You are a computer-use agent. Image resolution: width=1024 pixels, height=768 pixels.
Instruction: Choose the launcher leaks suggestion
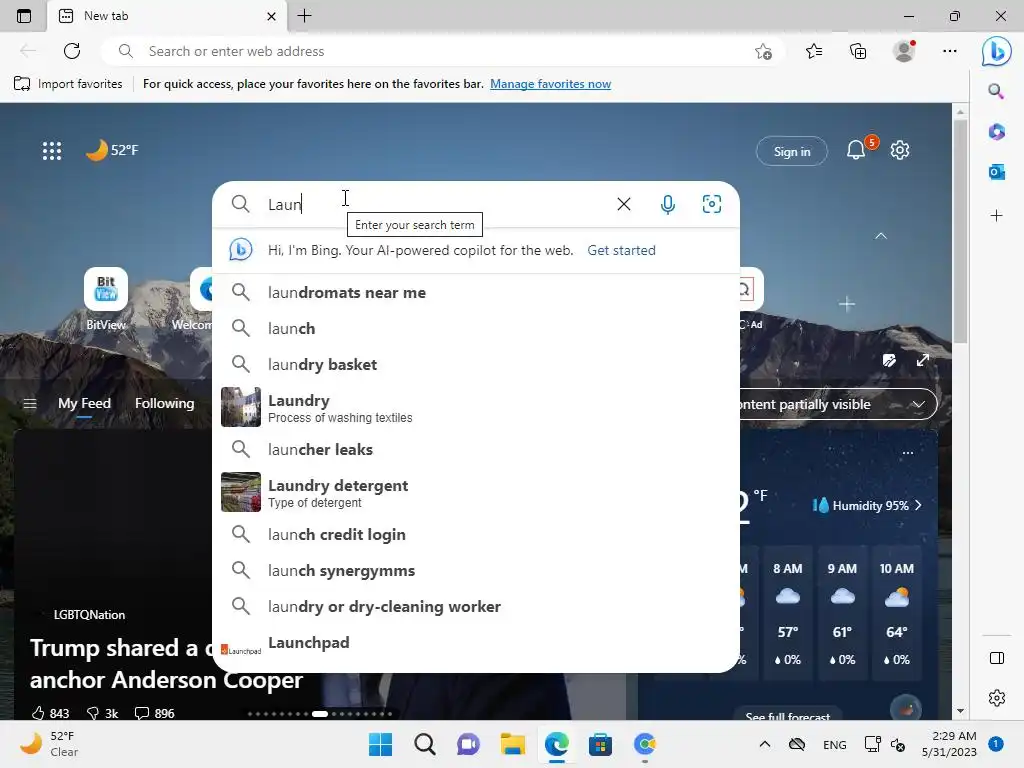(476, 449)
